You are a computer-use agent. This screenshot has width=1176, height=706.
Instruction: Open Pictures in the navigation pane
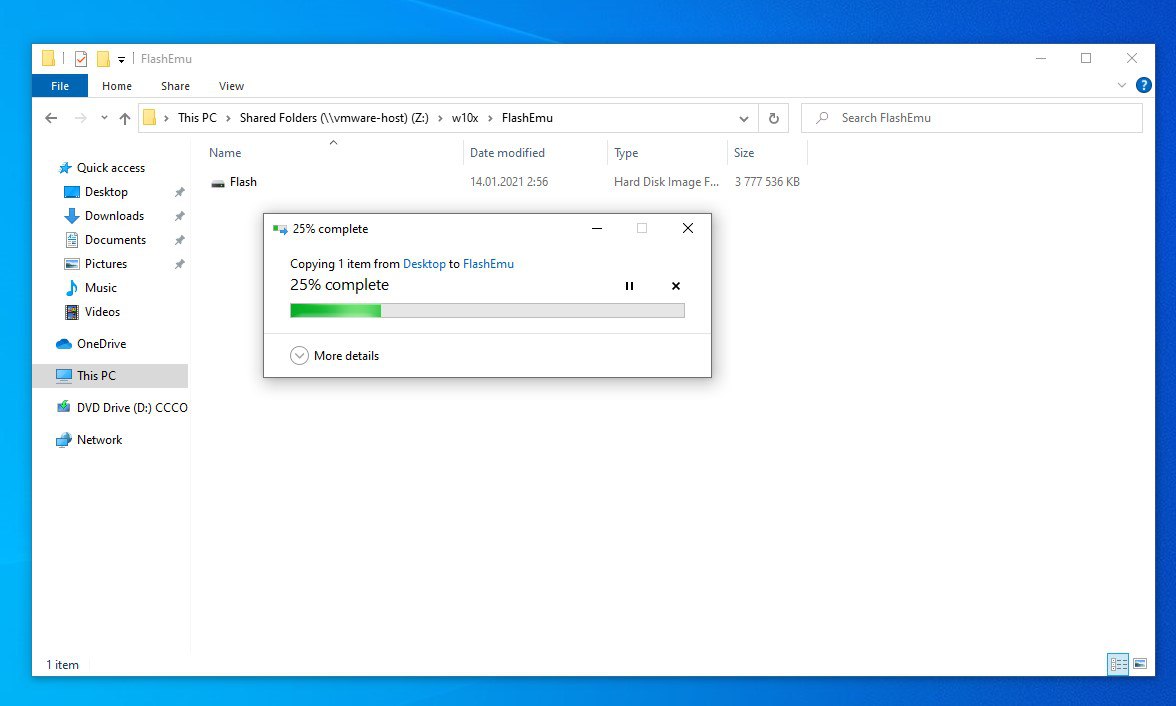tap(106, 263)
